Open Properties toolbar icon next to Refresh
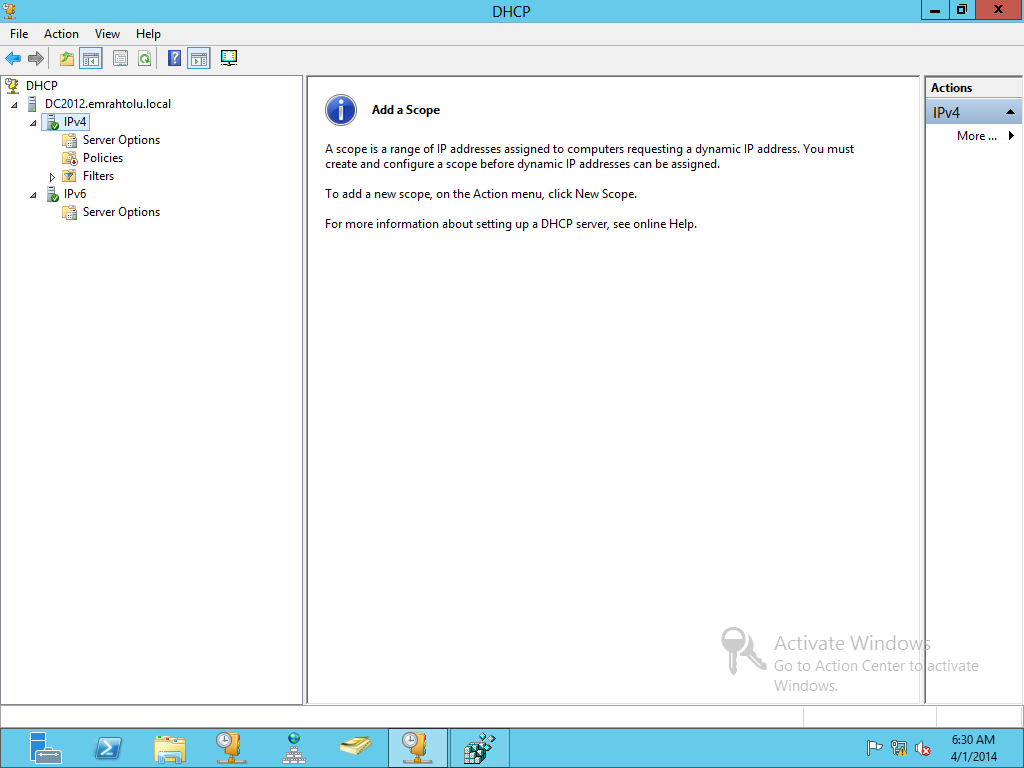Screen dimensions: 1024x768 [120, 59]
